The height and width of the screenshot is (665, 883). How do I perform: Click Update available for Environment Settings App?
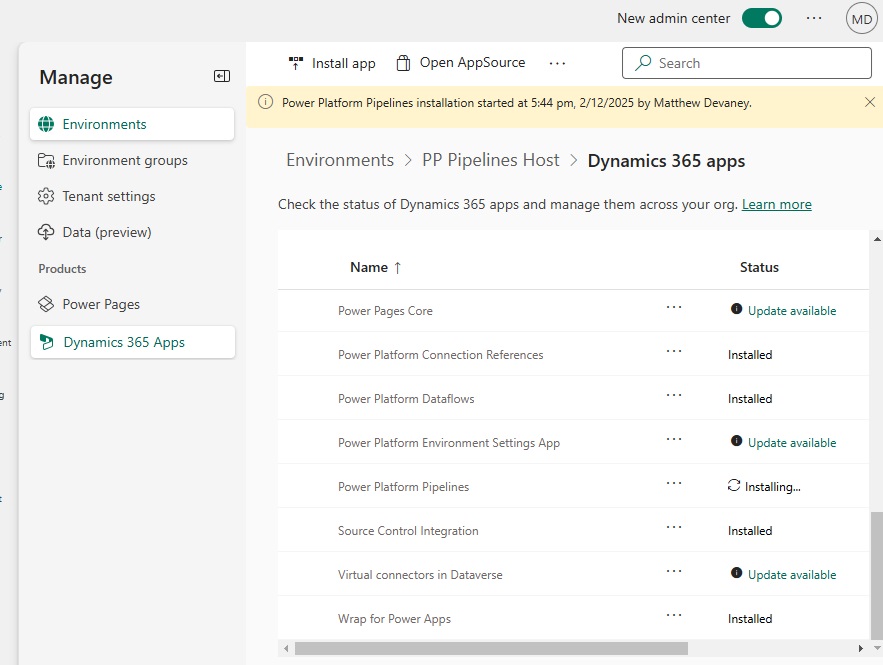pos(792,443)
